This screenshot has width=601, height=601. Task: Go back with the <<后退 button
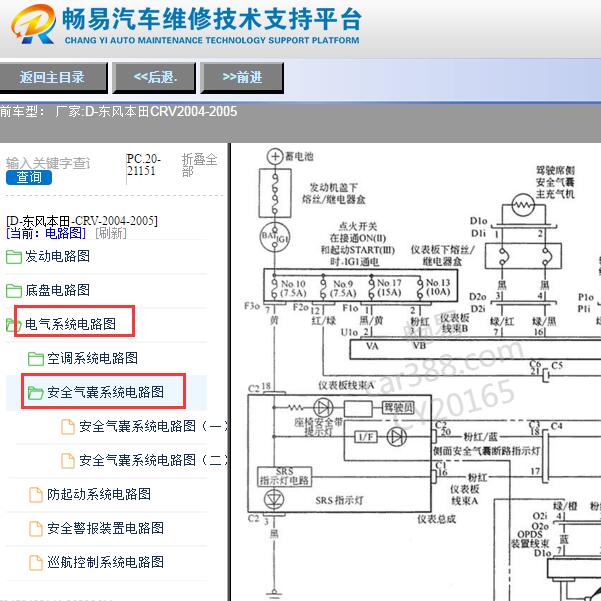[154, 78]
